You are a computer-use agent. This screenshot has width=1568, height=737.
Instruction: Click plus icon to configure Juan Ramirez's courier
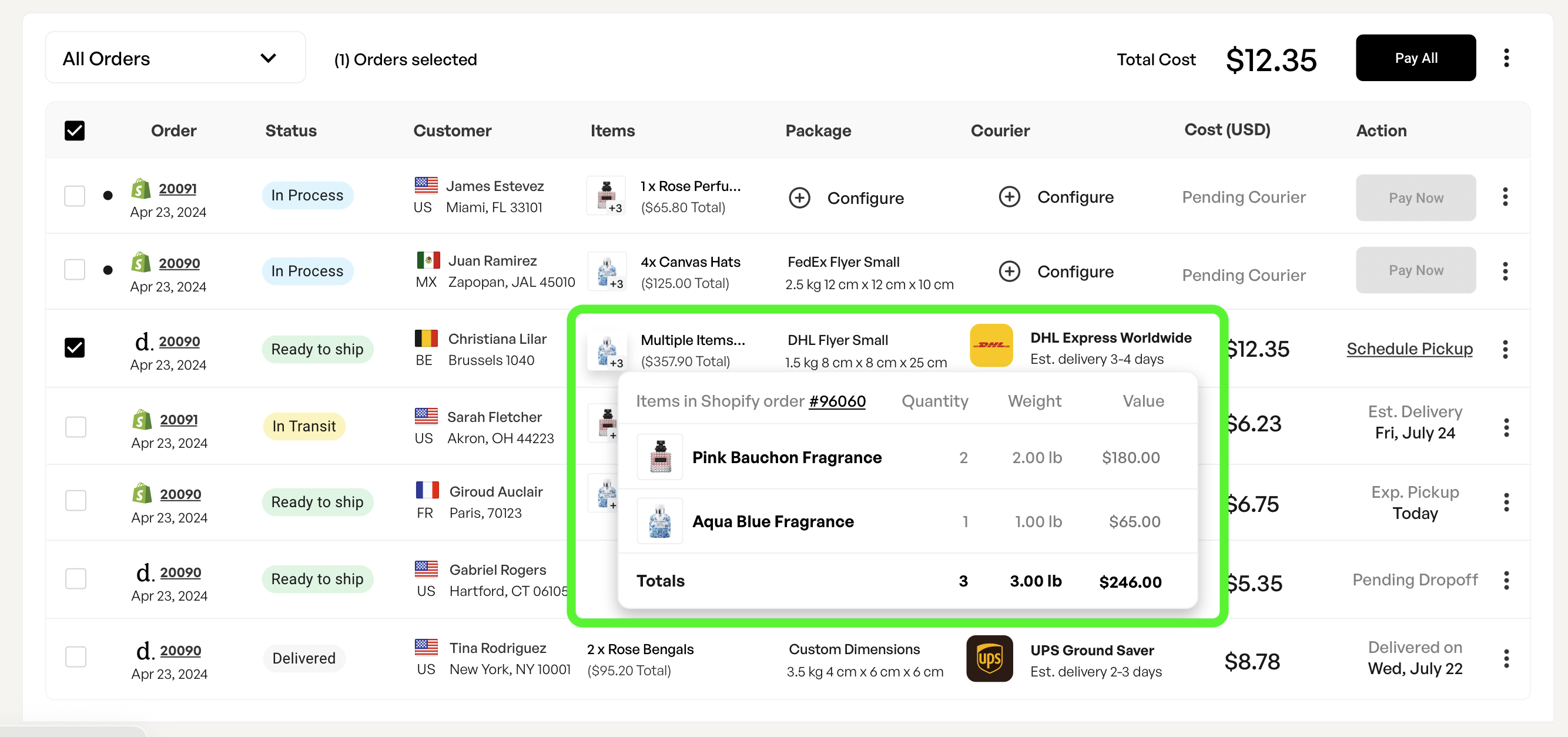click(x=1009, y=272)
